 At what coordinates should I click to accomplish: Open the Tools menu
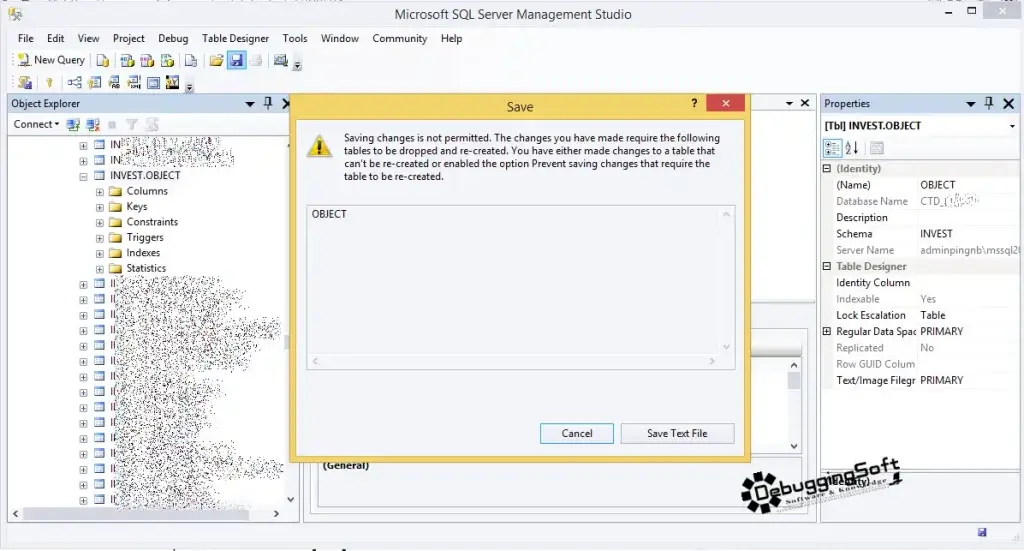click(295, 39)
